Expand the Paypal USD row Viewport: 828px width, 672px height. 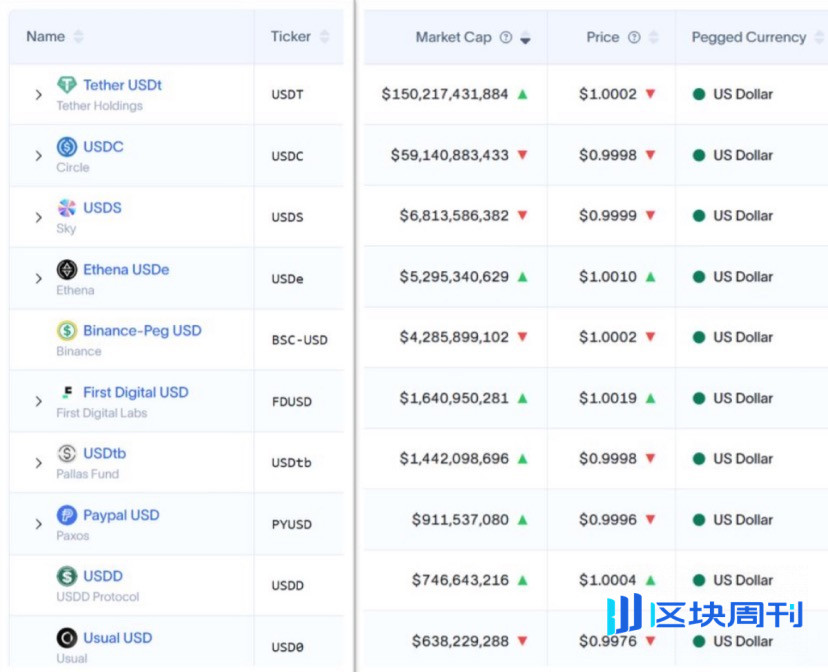tap(38, 524)
